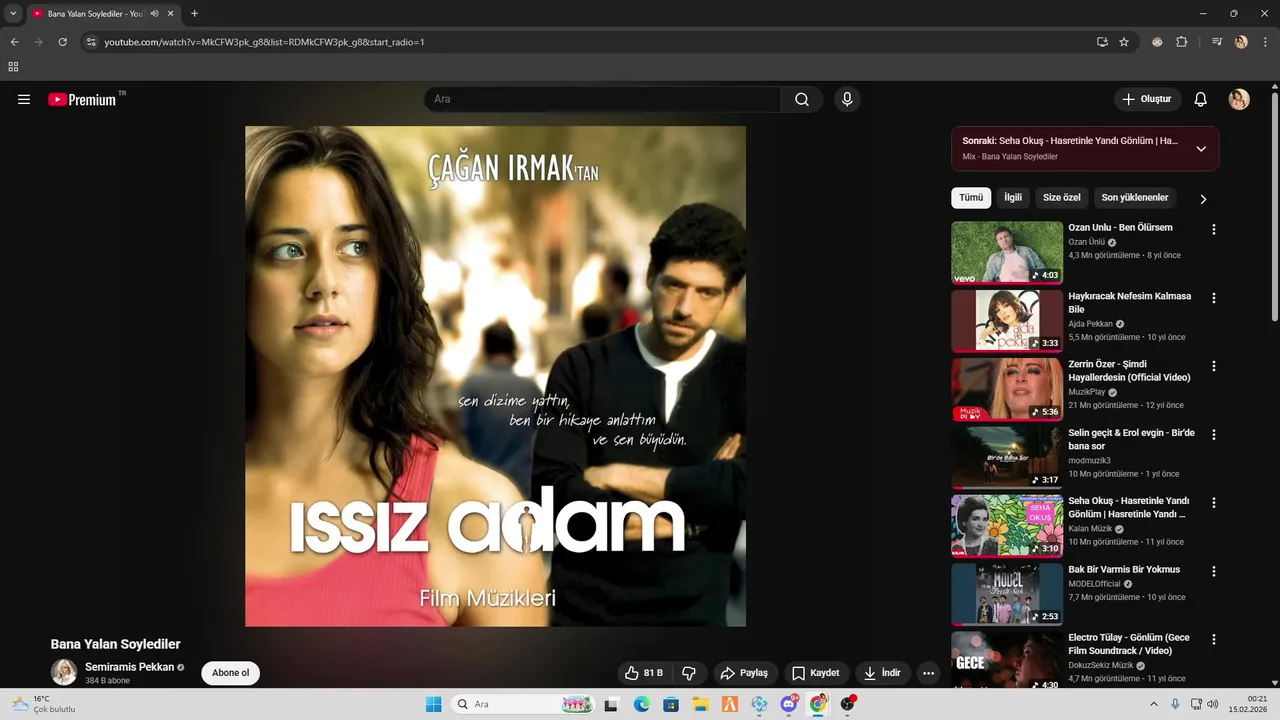Screen dimensions: 1280x720
Task: Open options for Haykıracak Nefesim Kalmasa Bile
Action: point(1214,298)
